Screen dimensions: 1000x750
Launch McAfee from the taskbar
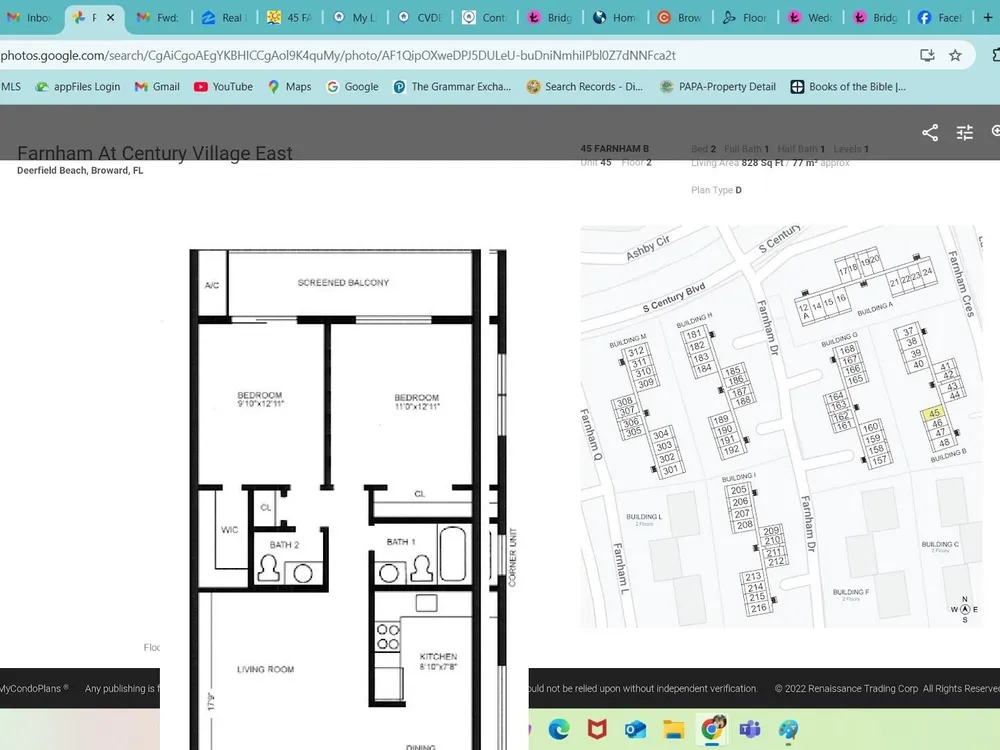tap(597, 729)
